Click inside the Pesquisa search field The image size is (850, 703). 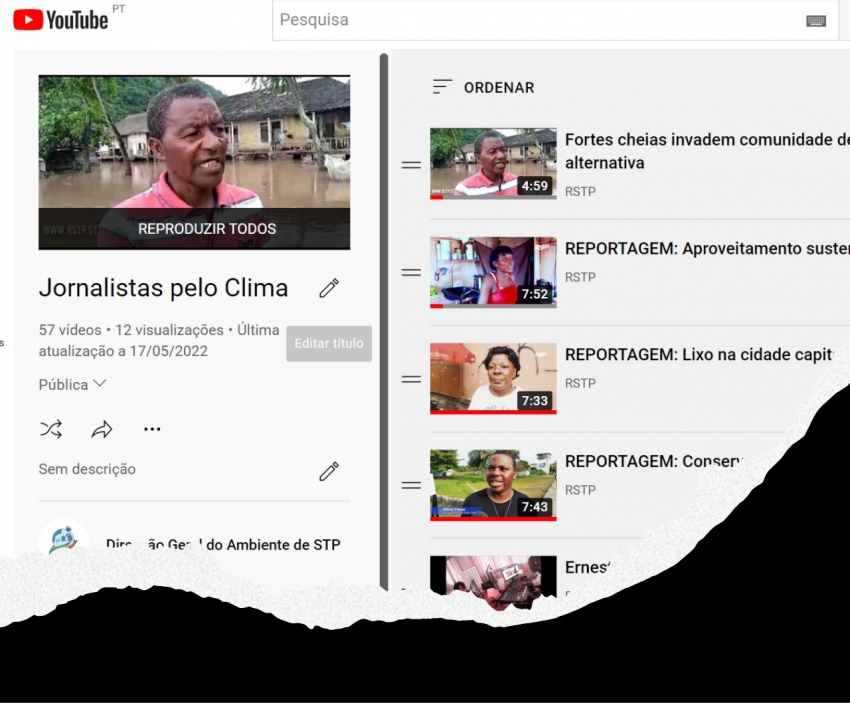click(x=530, y=20)
